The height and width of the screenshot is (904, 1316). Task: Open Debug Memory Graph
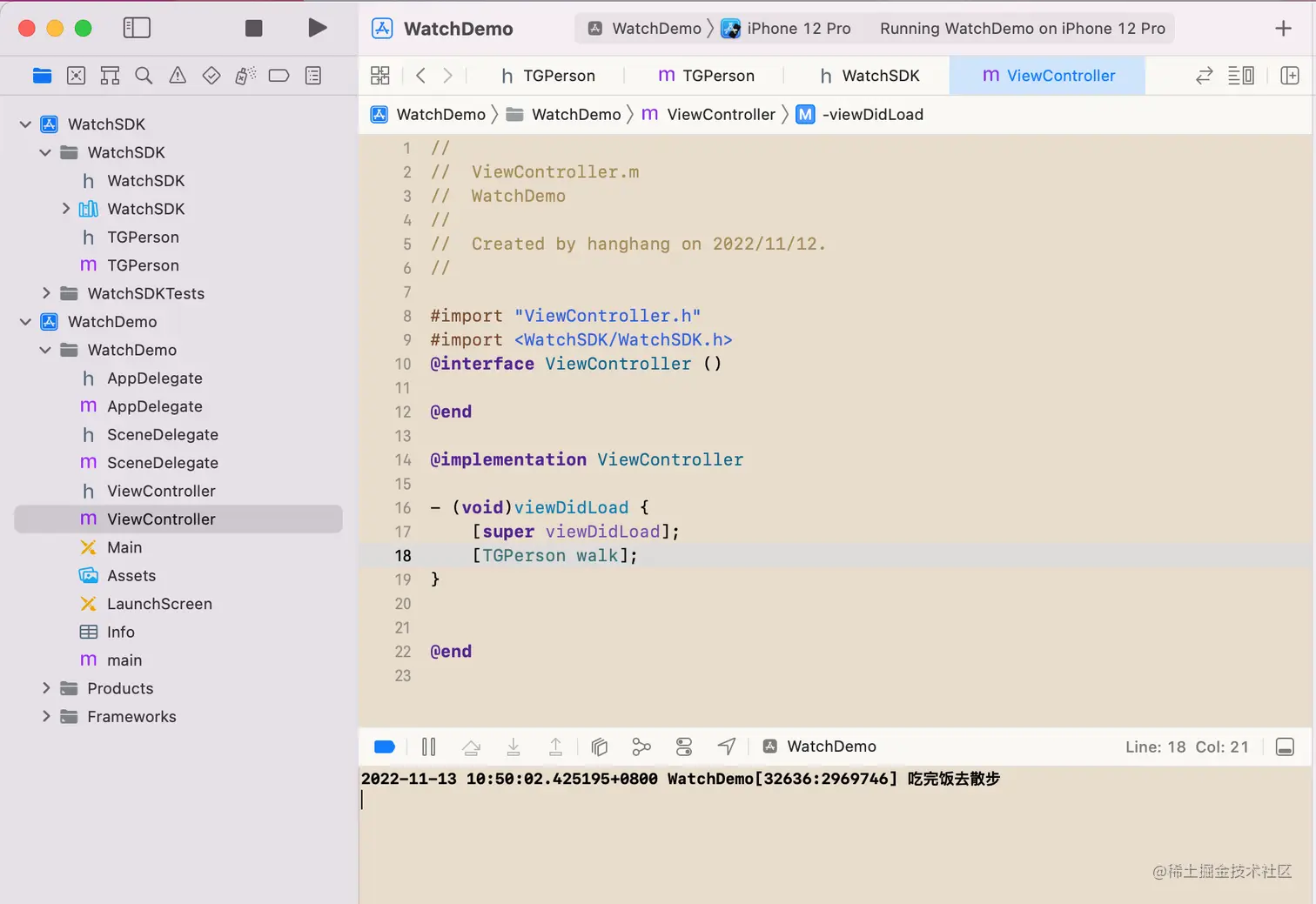[641, 747]
